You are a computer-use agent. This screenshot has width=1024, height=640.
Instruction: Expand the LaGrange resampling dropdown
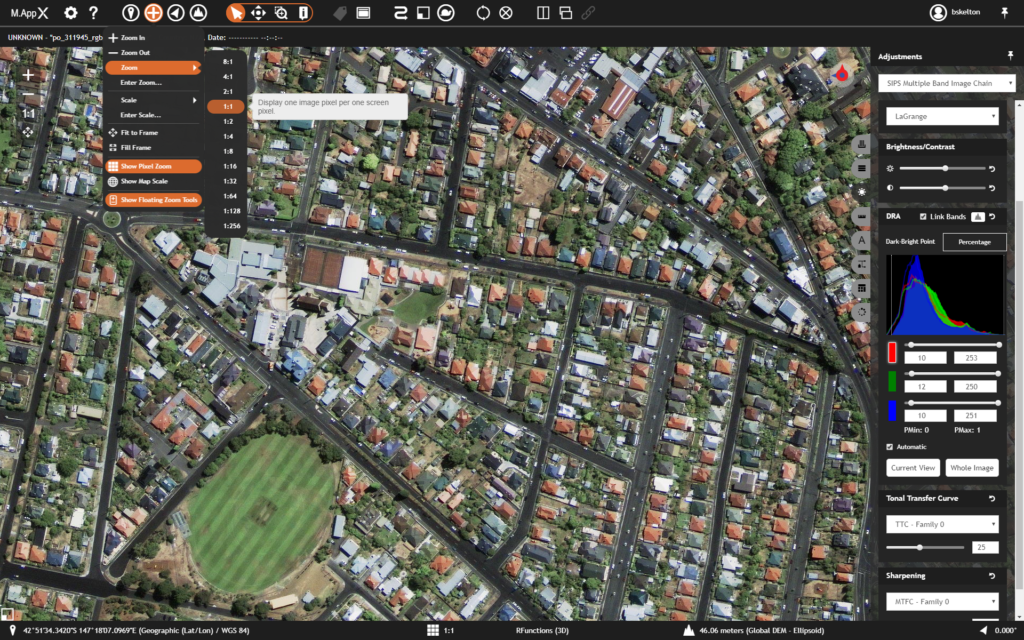click(942, 115)
